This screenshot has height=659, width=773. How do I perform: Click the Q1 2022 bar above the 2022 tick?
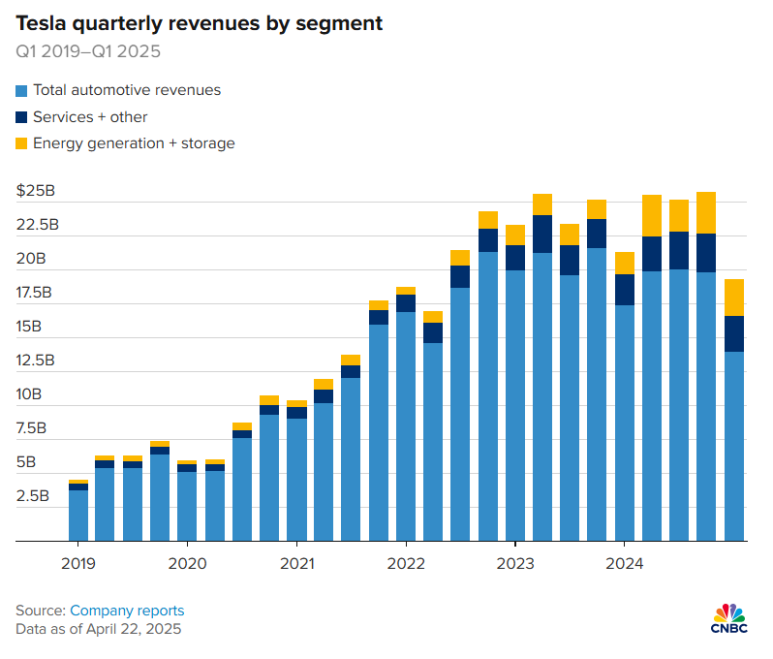pyautogui.click(x=406, y=414)
